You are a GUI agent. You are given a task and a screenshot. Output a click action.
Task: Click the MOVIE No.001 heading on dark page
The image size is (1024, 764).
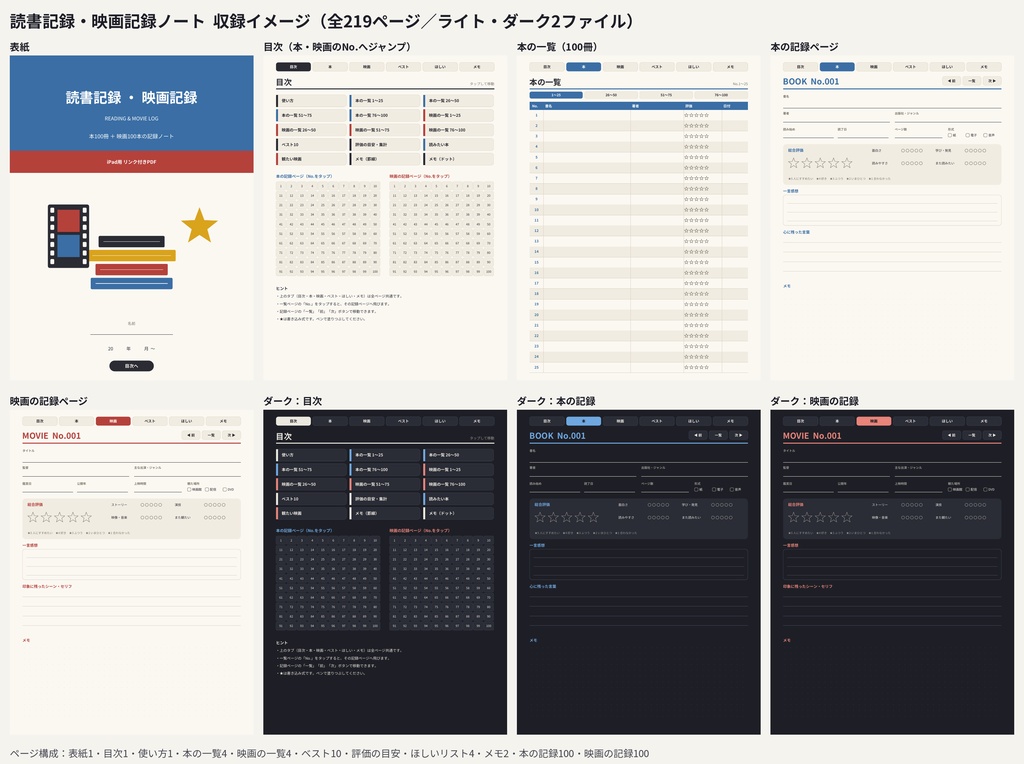coord(812,436)
